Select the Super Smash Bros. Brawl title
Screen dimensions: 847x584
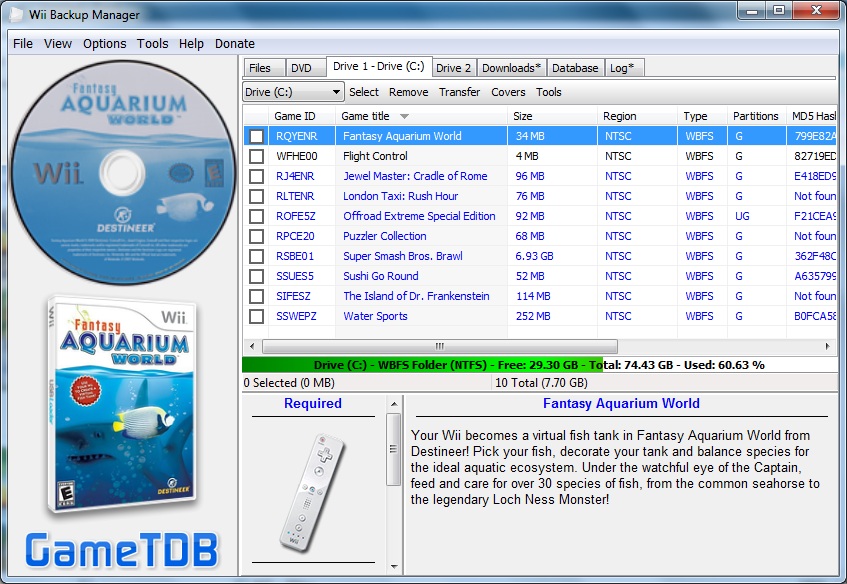(x=403, y=256)
